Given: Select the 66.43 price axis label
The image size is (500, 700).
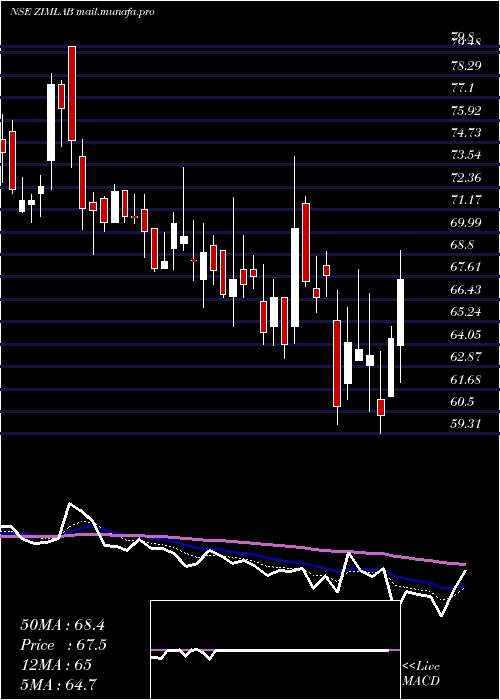Looking at the screenshot, I should point(466,290).
